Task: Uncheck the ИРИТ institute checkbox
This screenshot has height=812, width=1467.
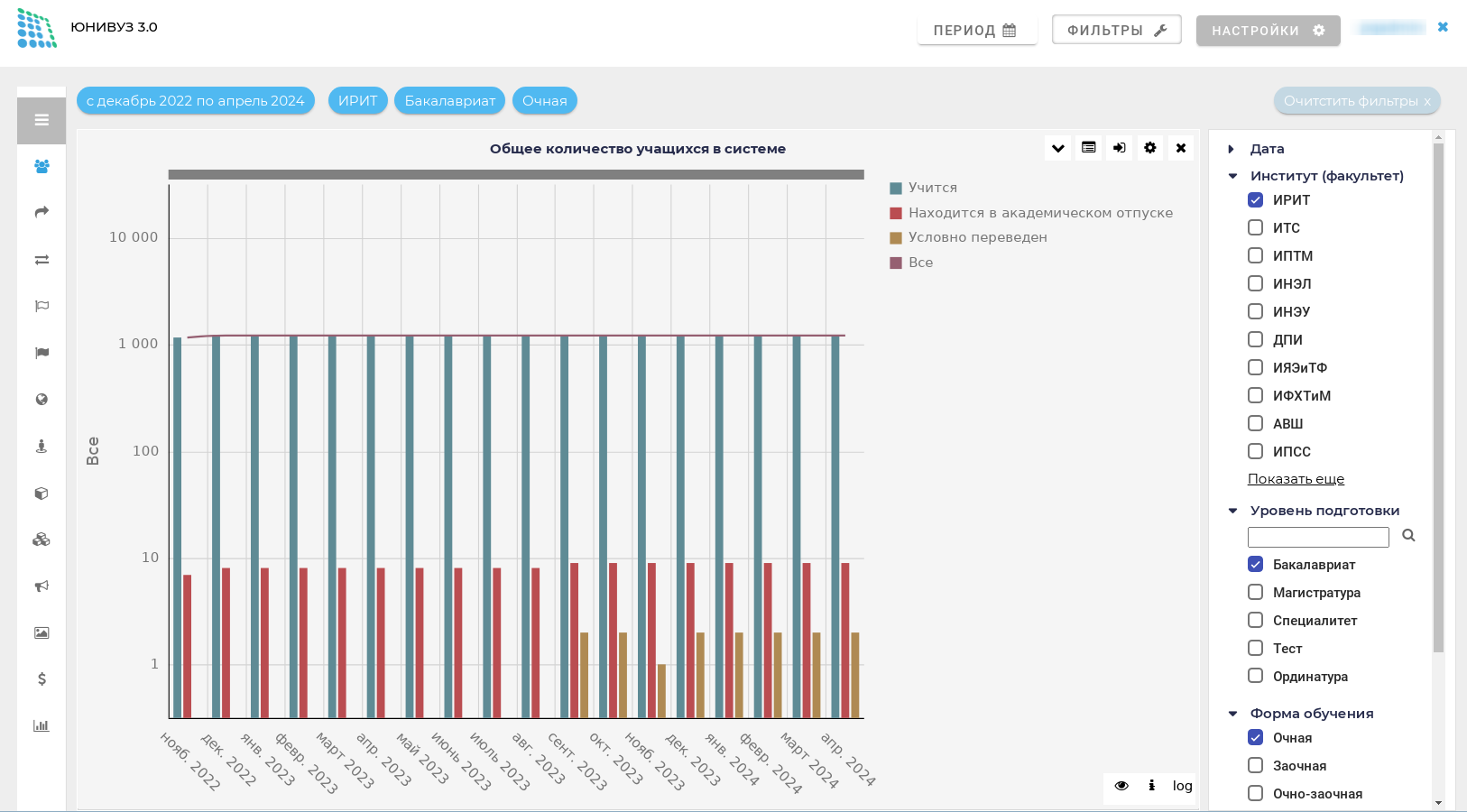Action: (x=1255, y=200)
